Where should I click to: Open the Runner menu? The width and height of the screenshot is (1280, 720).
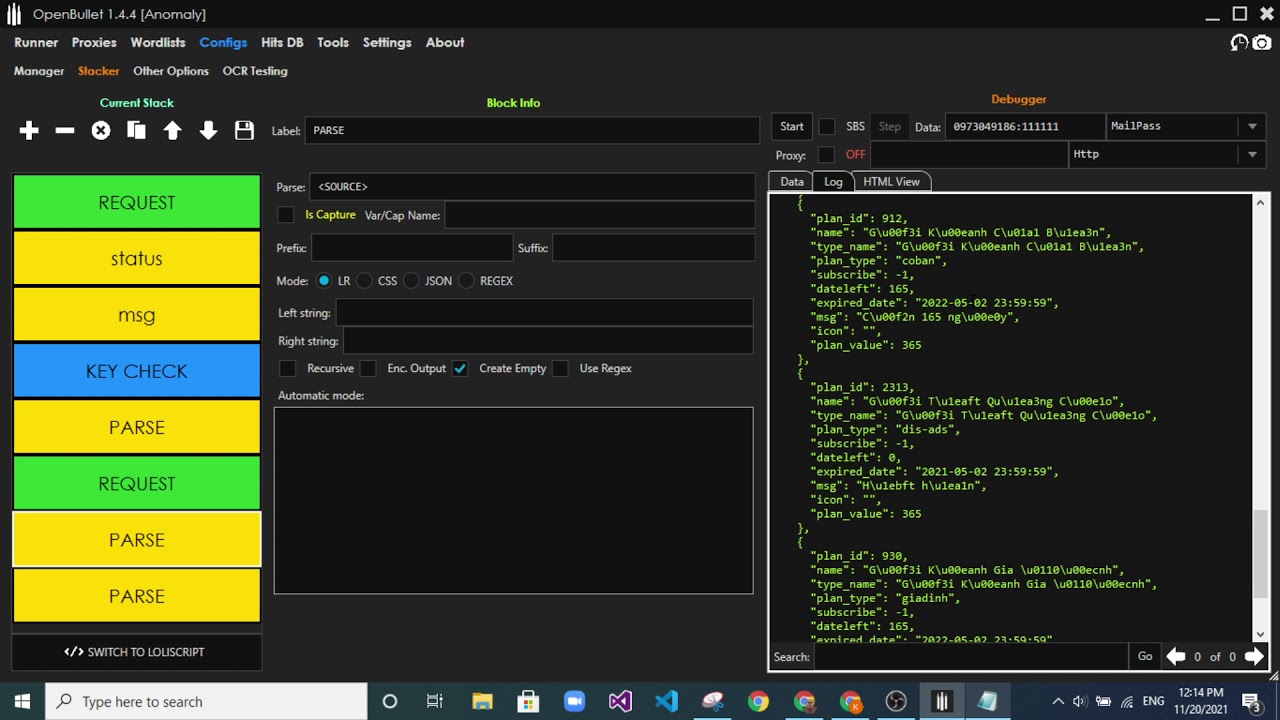click(x=36, y=42)
